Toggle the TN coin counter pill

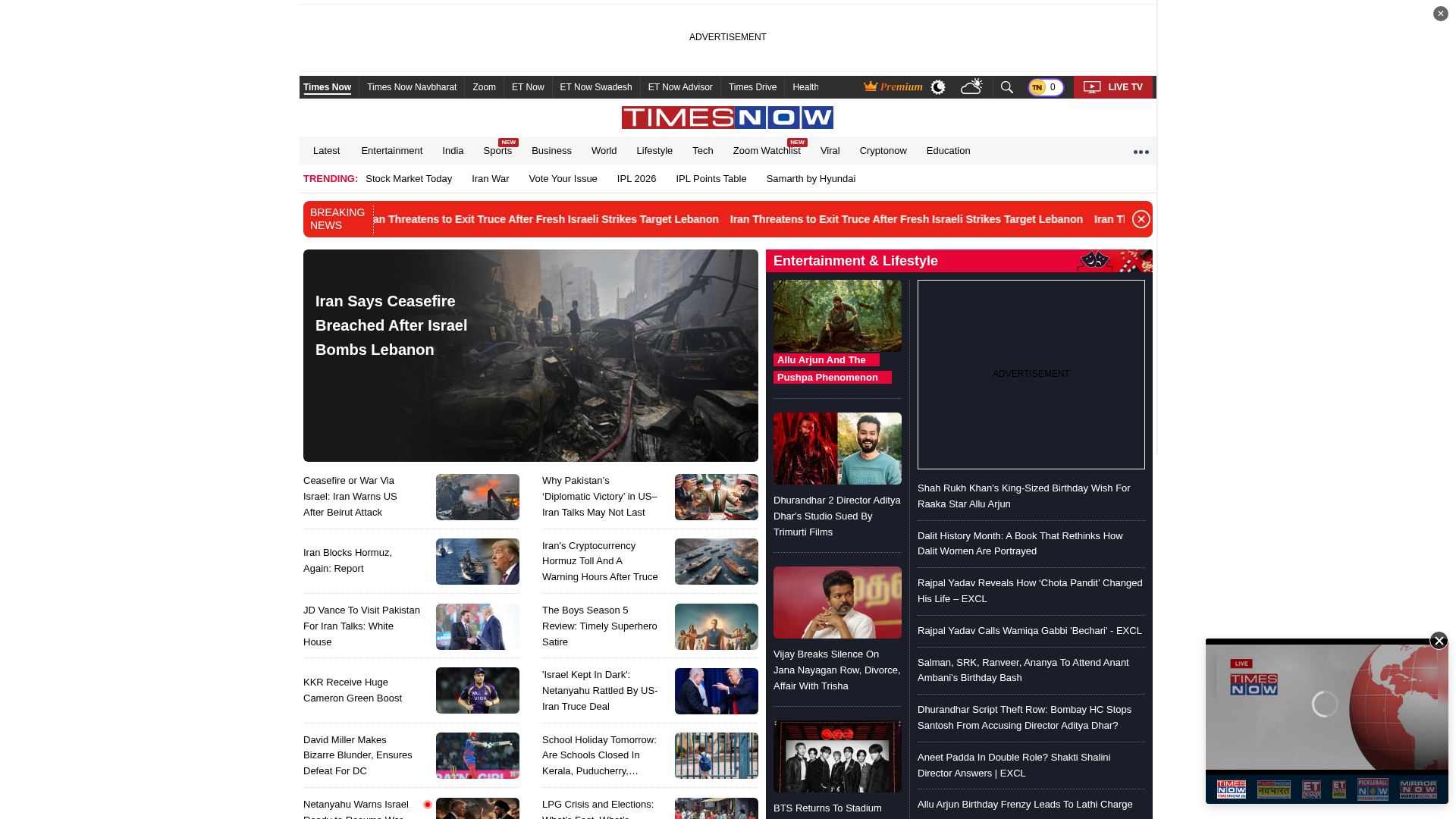point(1045,87)
